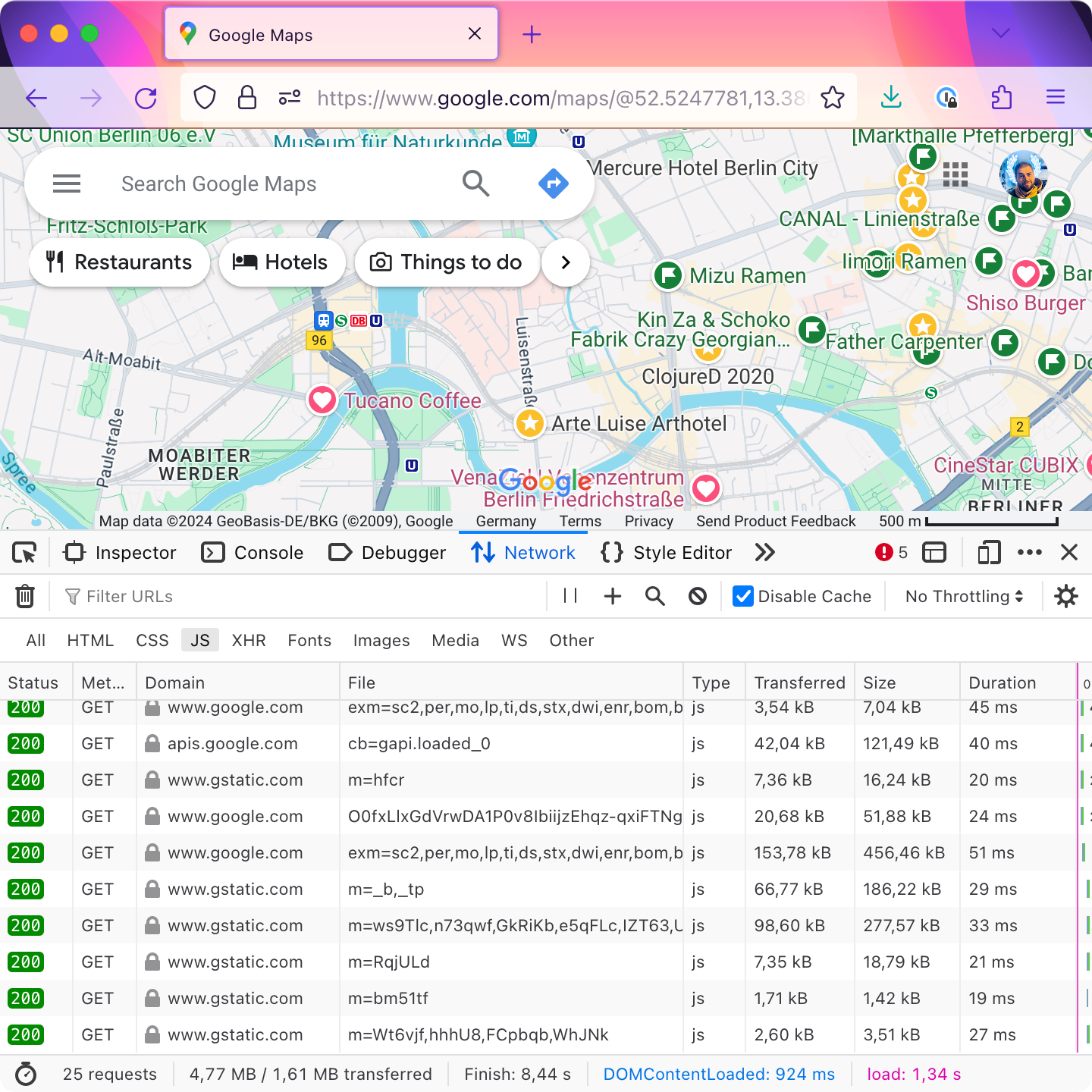This screenshot has height=1092, width=1092.
Task: Click the Filter URLs input field
Action: [x=303, y=597]
